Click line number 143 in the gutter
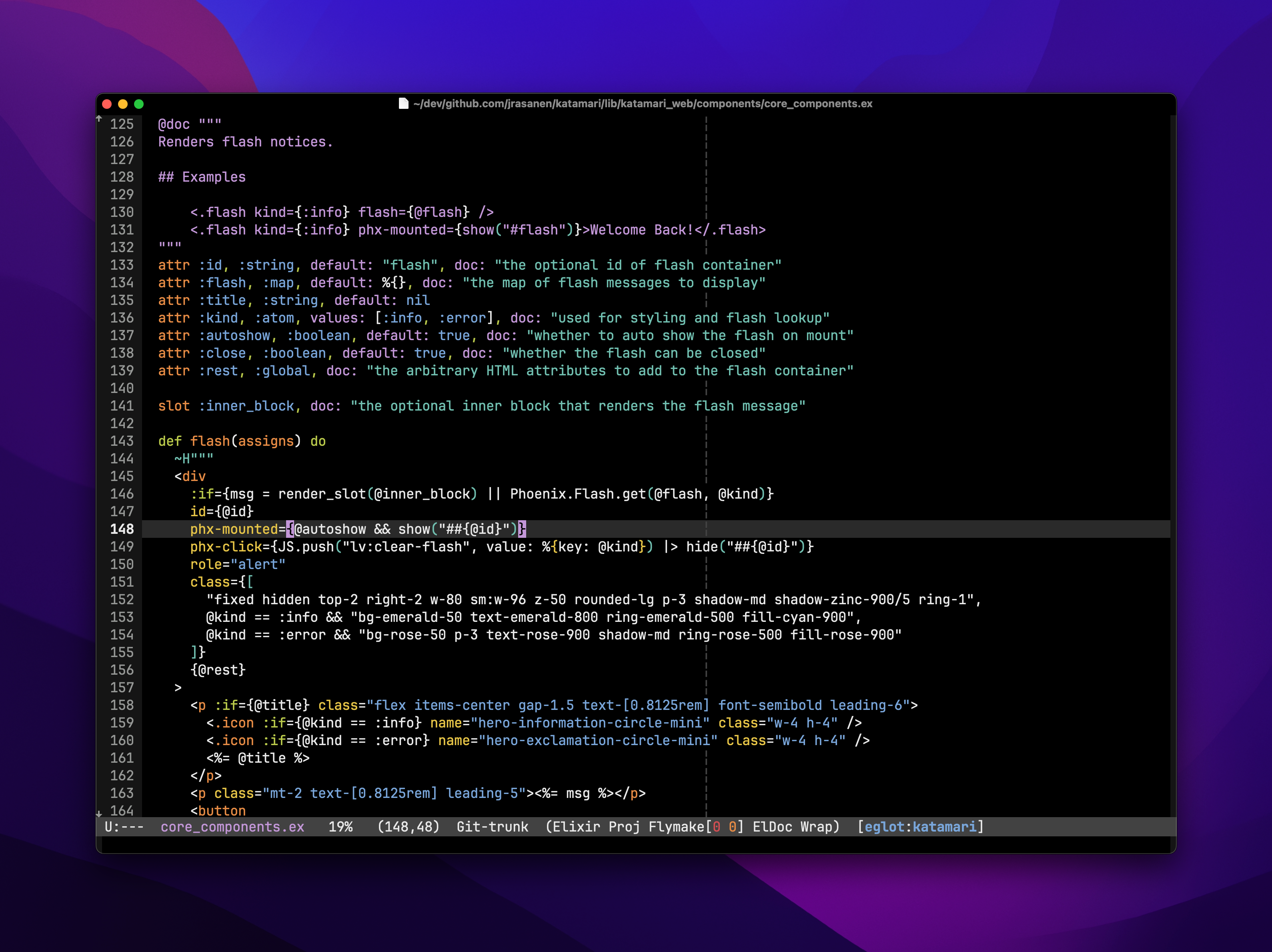The width and height of the screenshot is (1272, 952). tap(122, 441)
